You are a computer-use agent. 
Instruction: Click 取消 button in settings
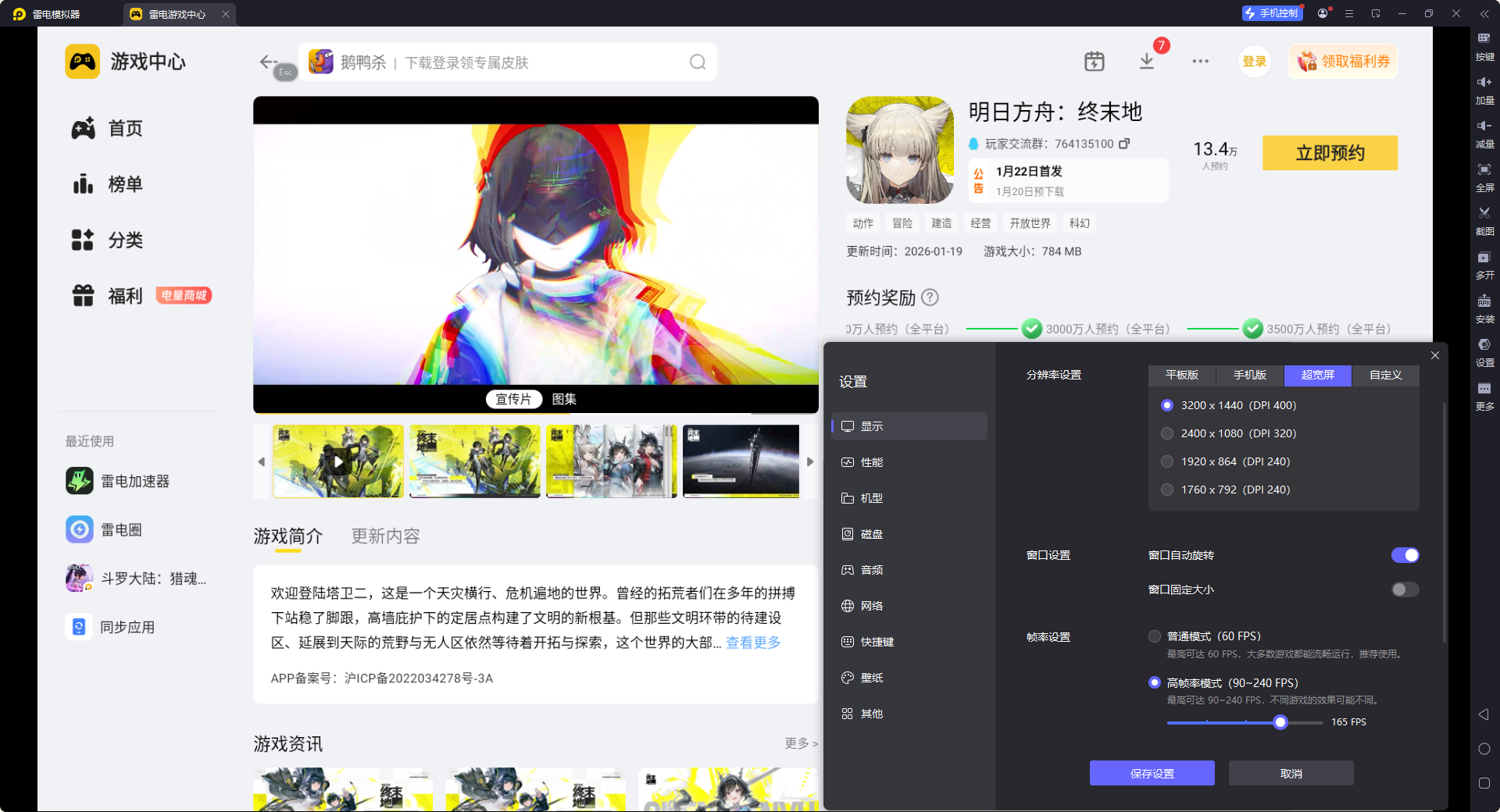pyautogui.click(x=1291, y=773)
